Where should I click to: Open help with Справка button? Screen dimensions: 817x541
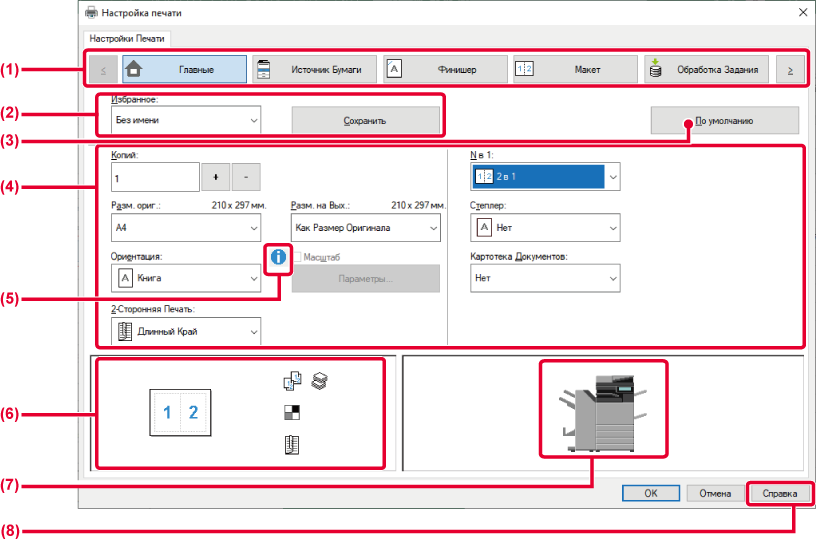[780, 493]
